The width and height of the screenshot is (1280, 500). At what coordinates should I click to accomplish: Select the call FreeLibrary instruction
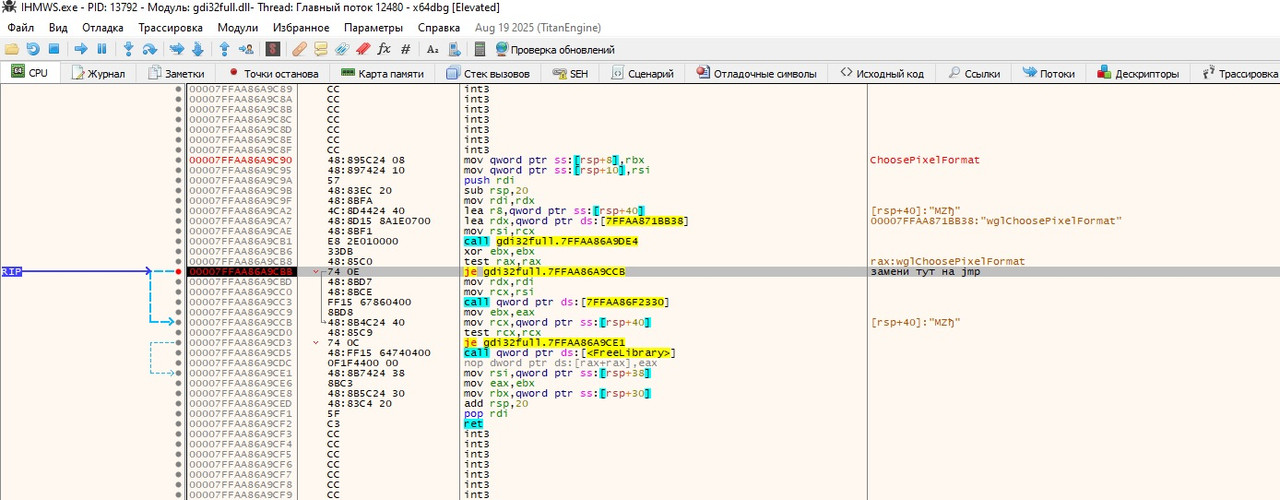(x=570, y=353)
